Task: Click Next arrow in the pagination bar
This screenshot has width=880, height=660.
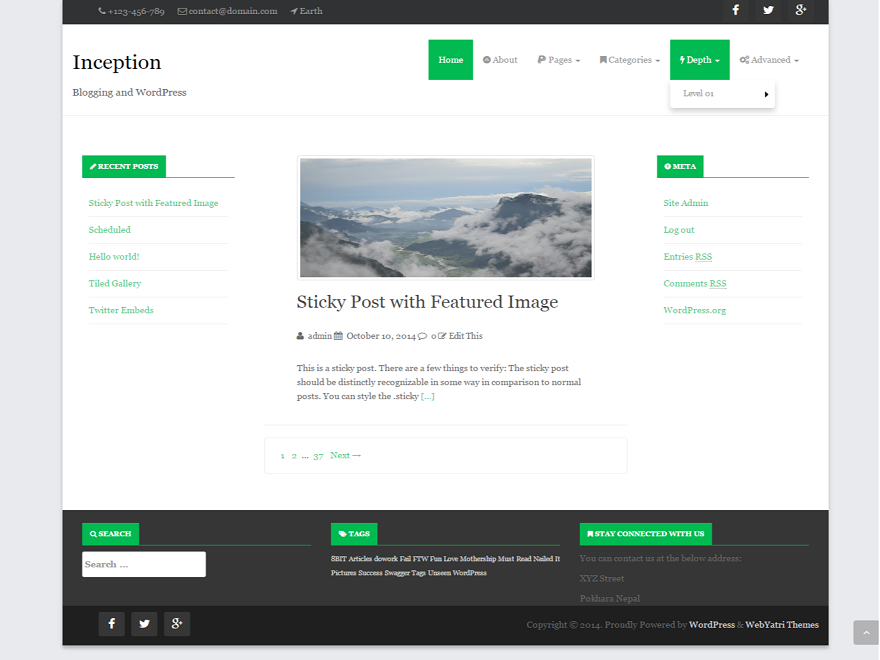Action: click(345, 455)
